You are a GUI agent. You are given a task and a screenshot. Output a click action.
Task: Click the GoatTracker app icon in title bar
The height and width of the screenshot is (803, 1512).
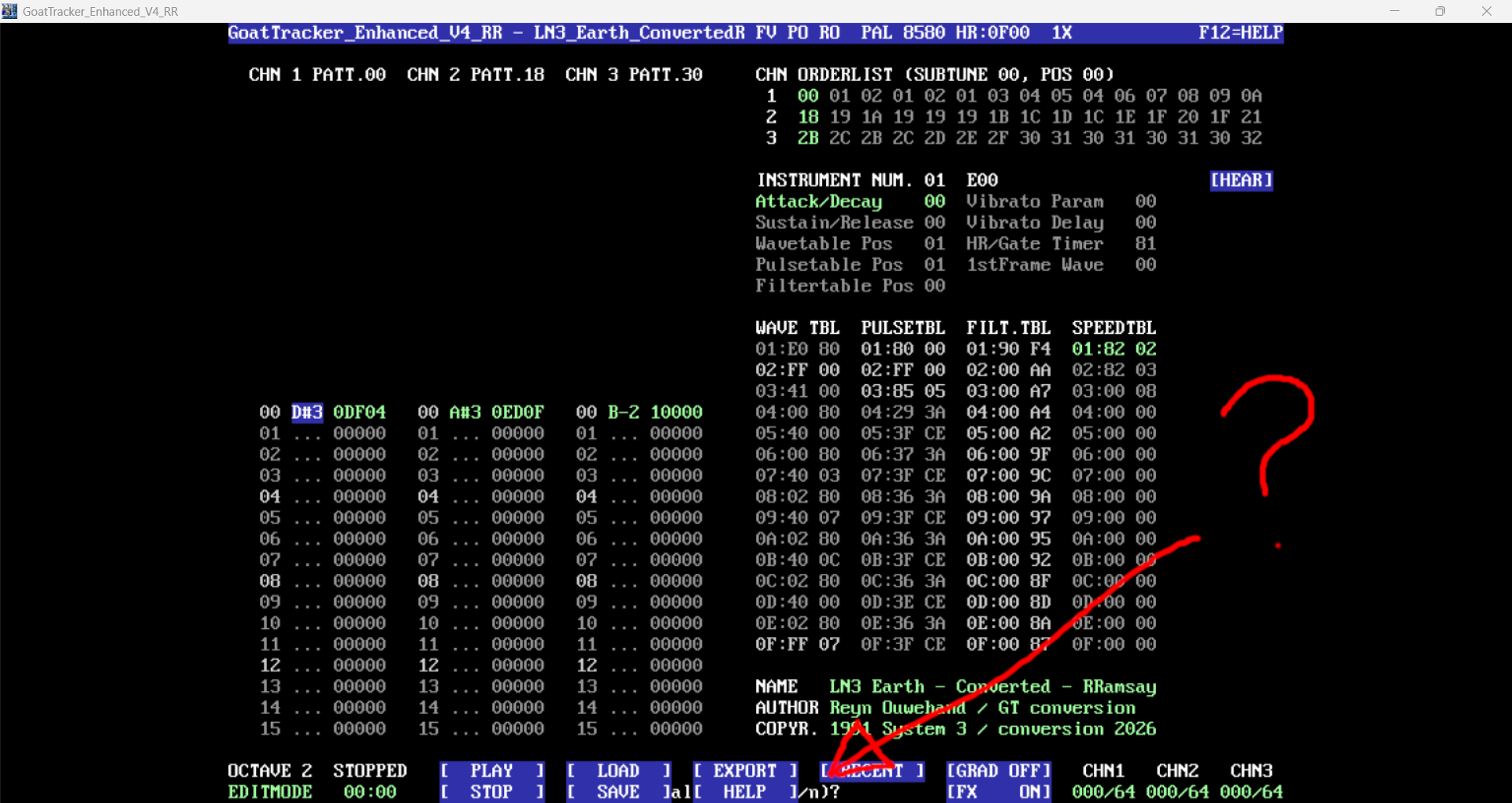coord(9,11)
